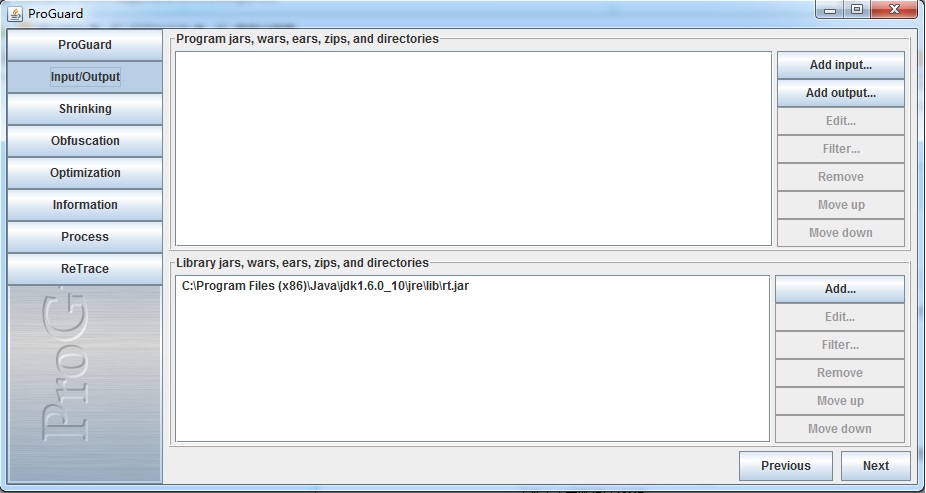Click Move down in Library jars panel
This screenshot has height=493, width=926.
click(x=840, y=429)
